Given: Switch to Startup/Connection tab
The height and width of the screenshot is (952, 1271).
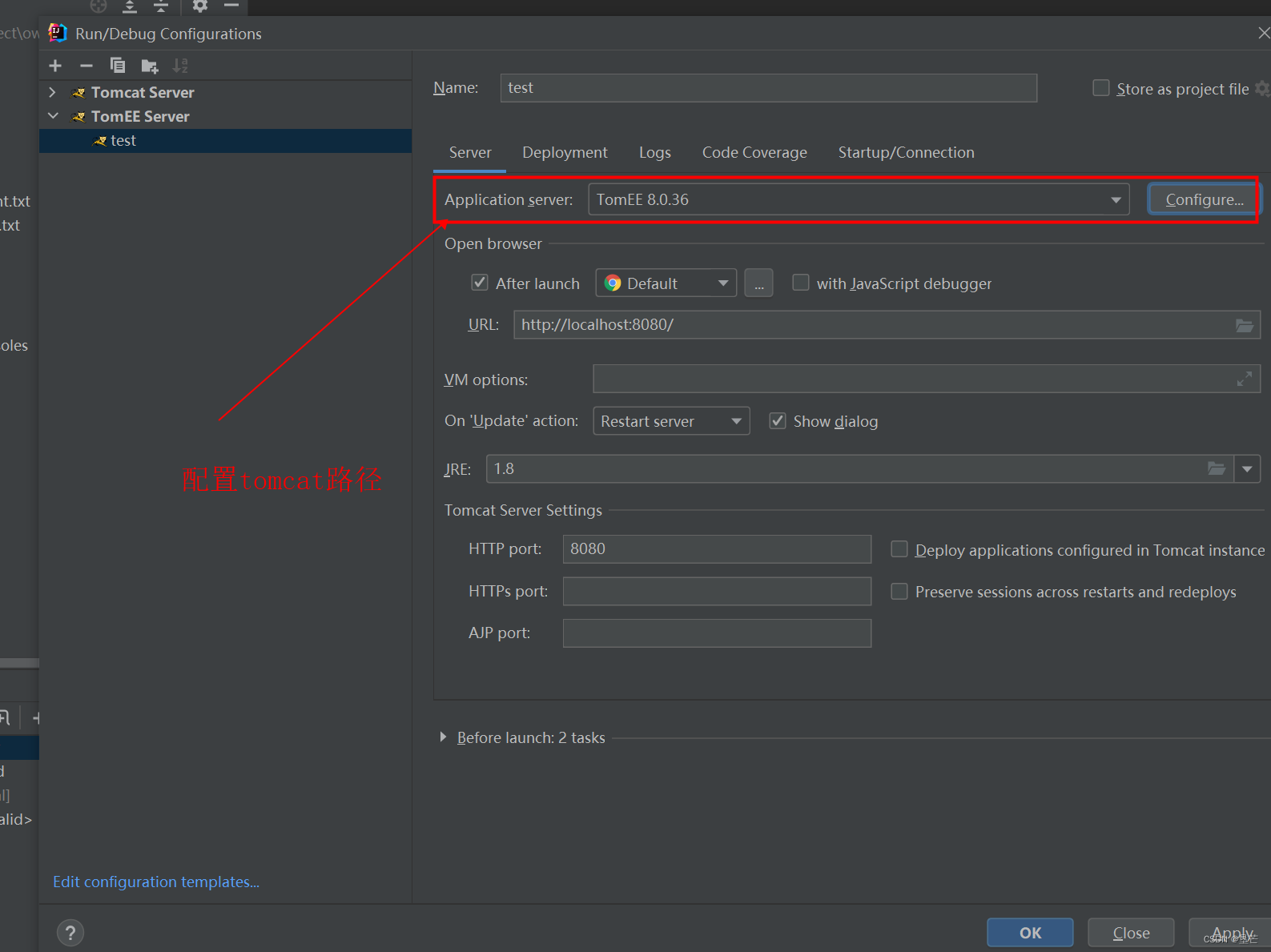Looking at the screenshot, I should click(x=907, y=152).
